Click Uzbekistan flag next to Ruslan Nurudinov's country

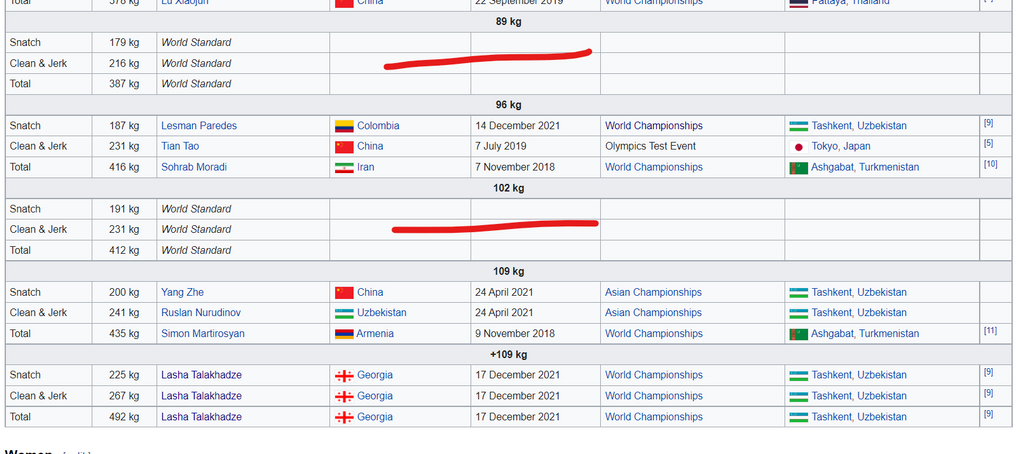click(x=344, y=313)
